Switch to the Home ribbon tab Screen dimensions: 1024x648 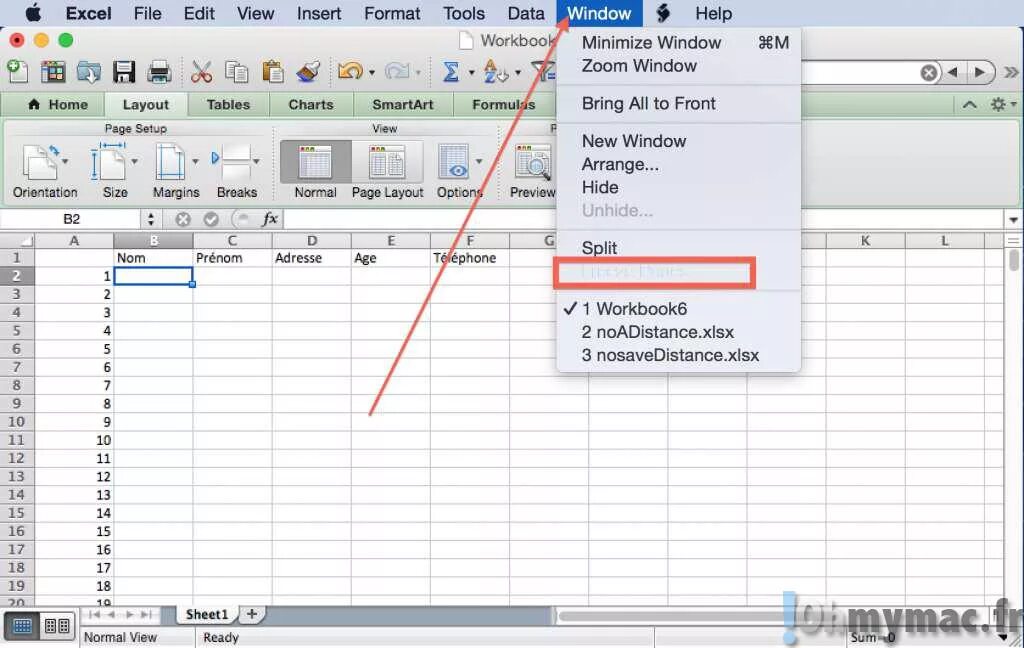pos(57,105)
